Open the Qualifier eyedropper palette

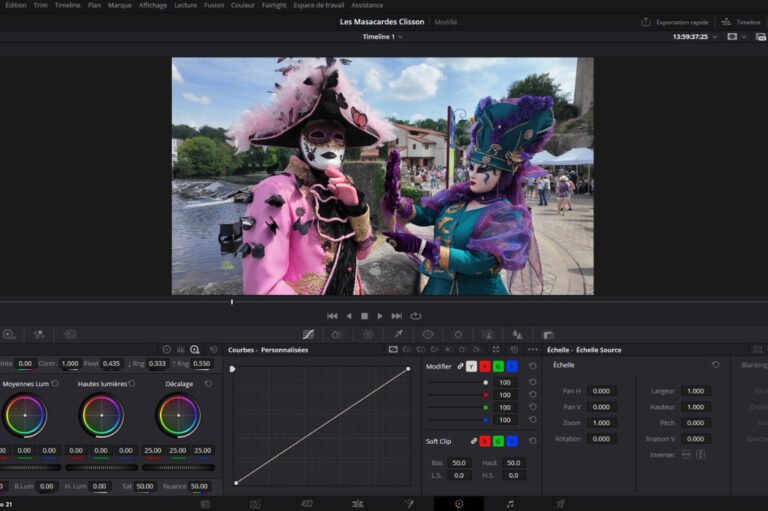point(398,335)
